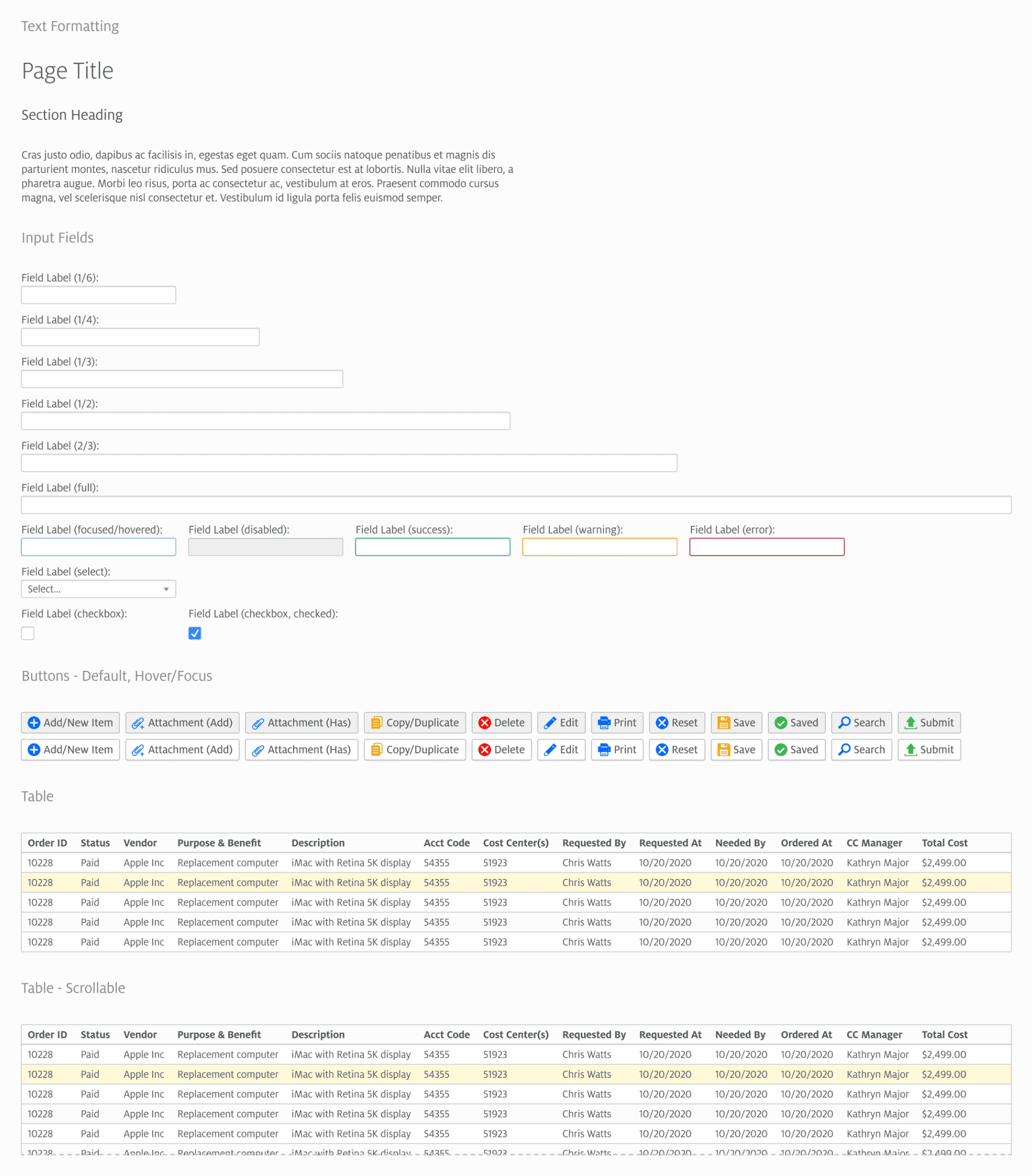Click the red Delete X icon, top row
1032x1176 pixels.
tap(484, 723)
